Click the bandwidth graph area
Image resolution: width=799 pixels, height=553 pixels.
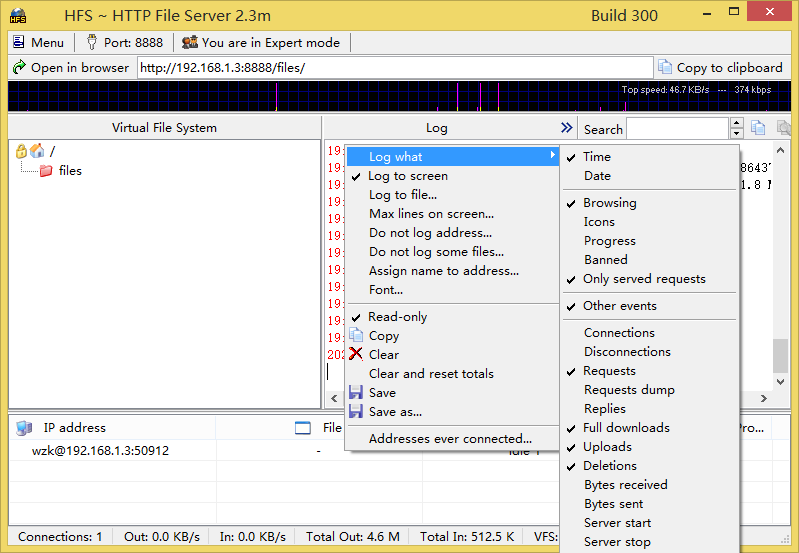[399, 96]
